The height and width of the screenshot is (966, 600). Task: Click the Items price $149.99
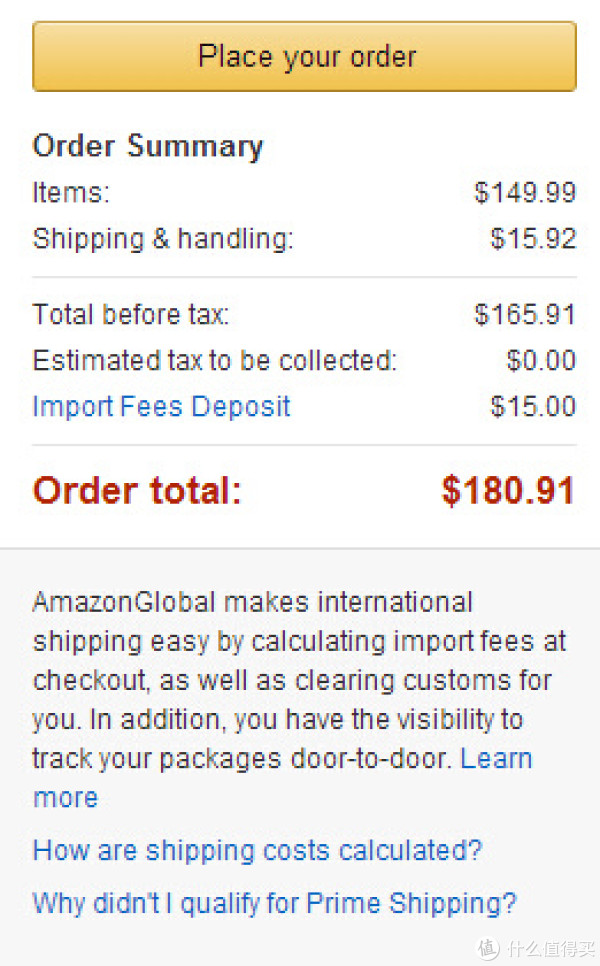[x=525, y=192]
